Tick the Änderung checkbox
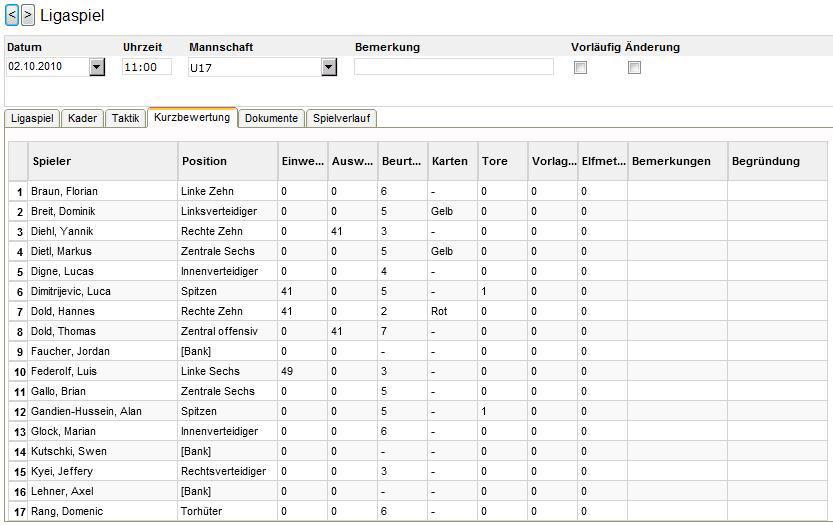This screenshot has height=525, width=833. pyautogui.click(x=634, y=67)
